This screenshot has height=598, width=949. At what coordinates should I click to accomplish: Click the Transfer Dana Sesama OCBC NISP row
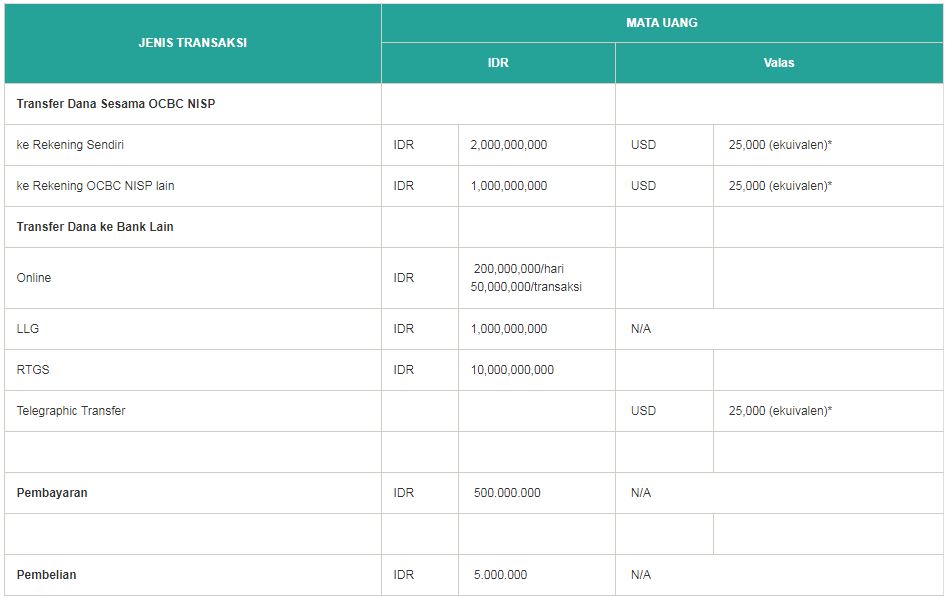(117, 103)
